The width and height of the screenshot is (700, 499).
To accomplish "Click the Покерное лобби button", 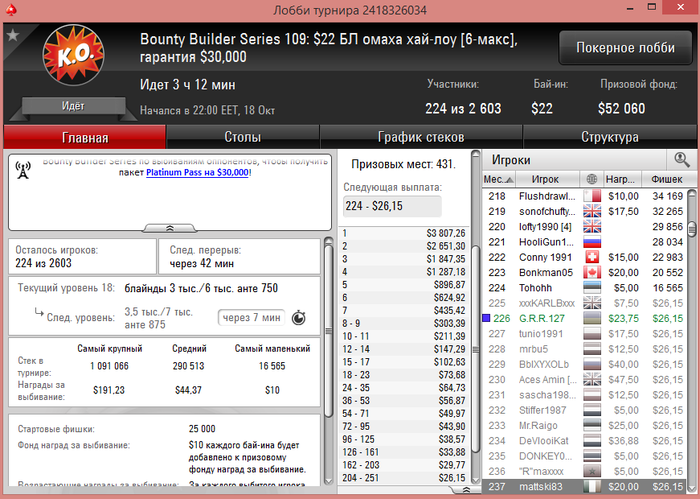I will coord(625,48).
